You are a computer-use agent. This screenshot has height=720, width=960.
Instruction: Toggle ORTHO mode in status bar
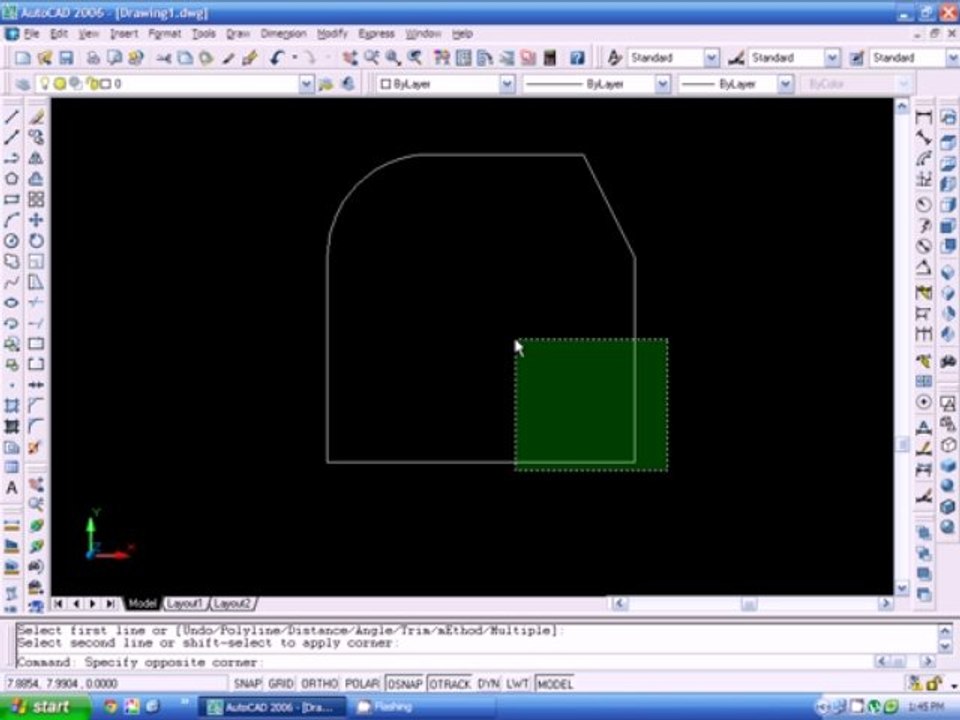(320, 683)
